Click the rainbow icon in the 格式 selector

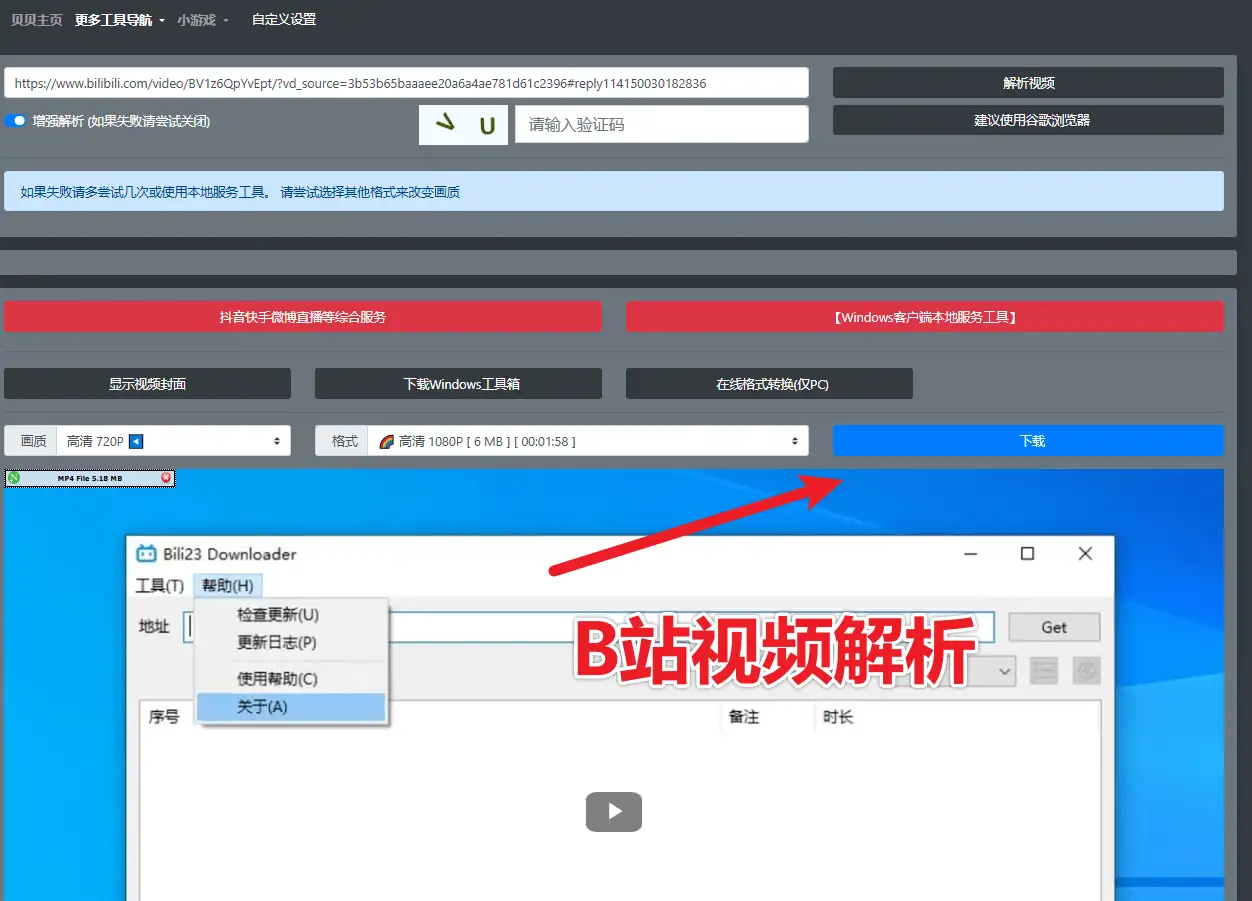point(387,441)
